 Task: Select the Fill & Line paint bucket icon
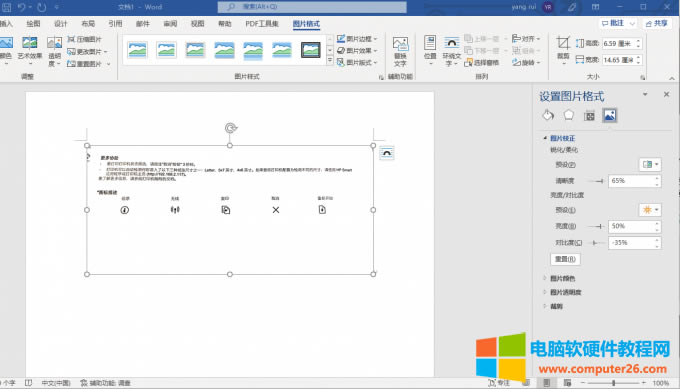click(x=548, y=115)
